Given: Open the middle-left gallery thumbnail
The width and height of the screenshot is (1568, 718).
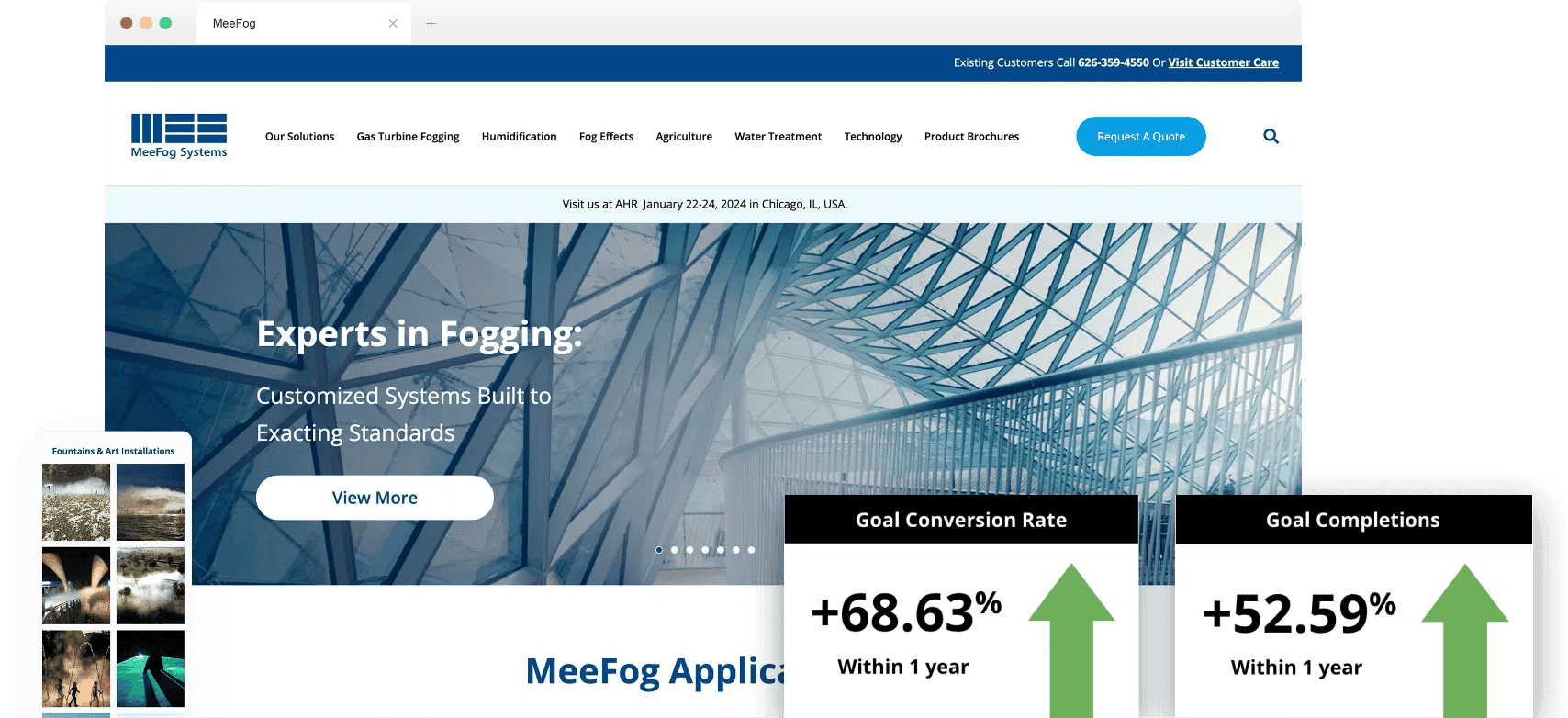Looking at the screenshot, I should click(76, 586).
